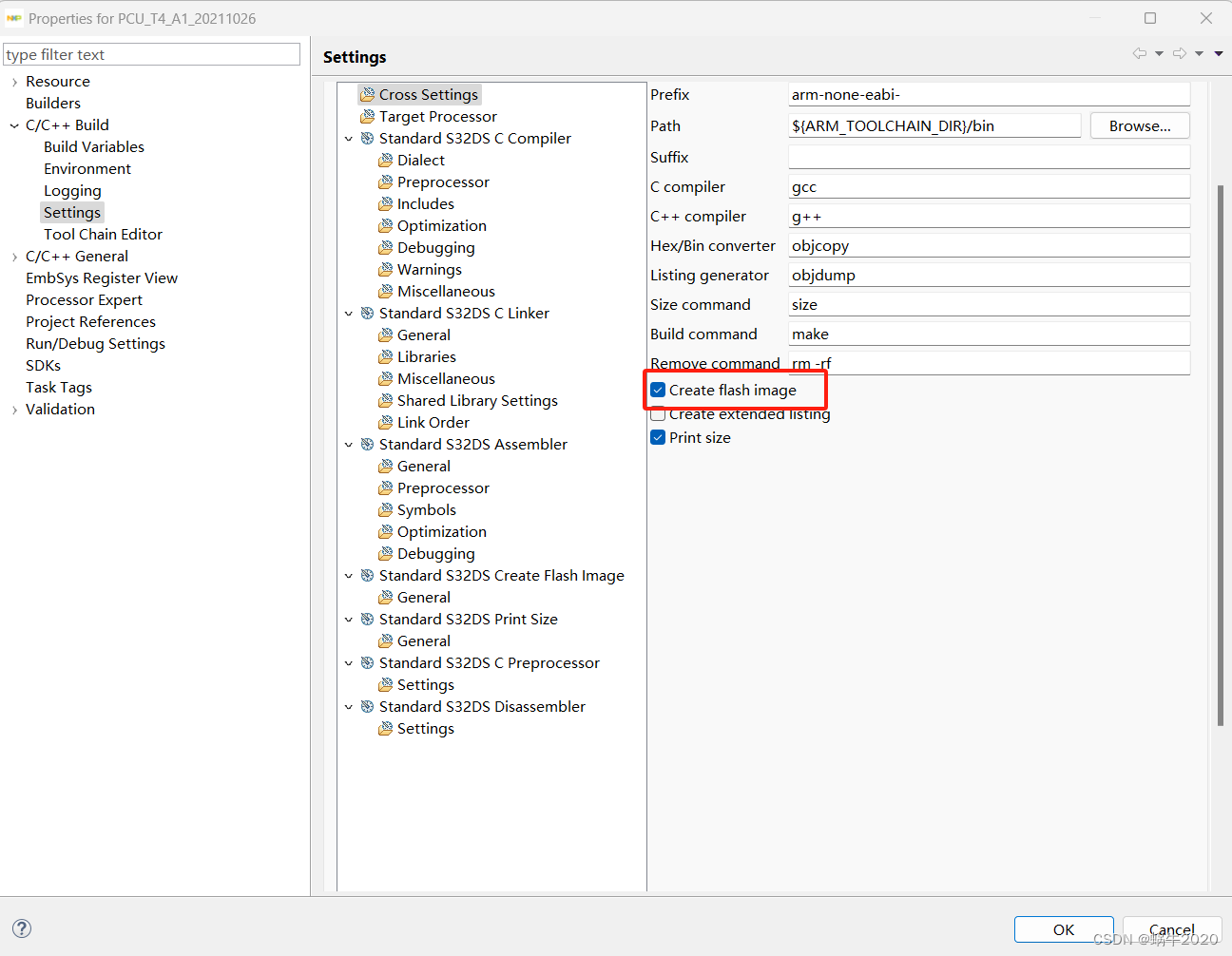The height and width of the screenshot is (956, 1232).
Task: Click the Hex/Bin converter field
Action: click(989, 245)
